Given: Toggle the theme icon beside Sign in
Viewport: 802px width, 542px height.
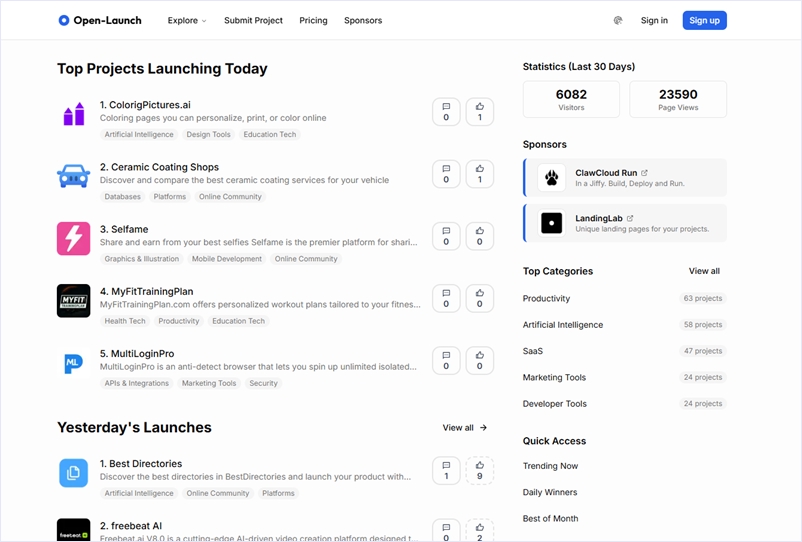Looking at the screenshot, I should [x=618, y=20].
